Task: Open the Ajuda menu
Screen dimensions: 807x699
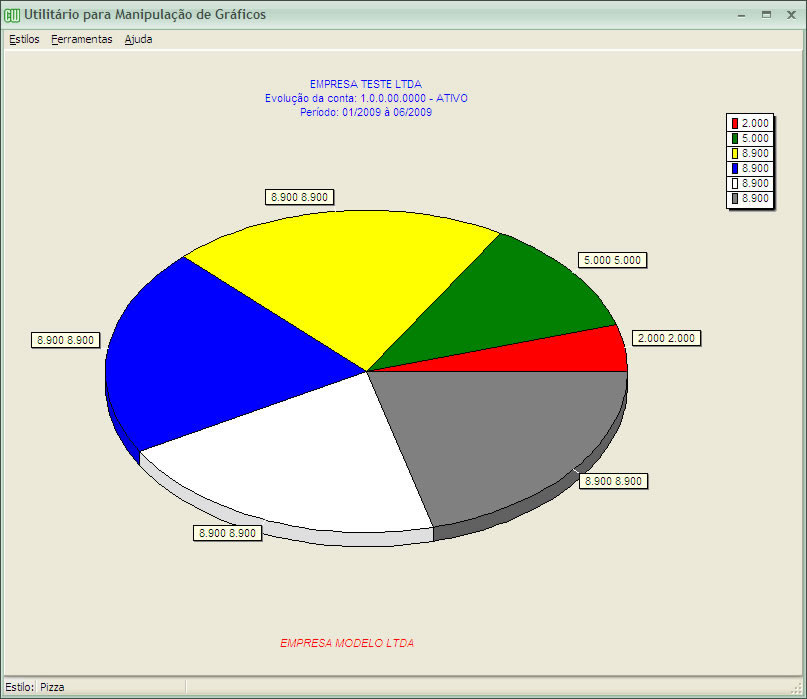Action: pyautogui.click(x=138, y=39)
